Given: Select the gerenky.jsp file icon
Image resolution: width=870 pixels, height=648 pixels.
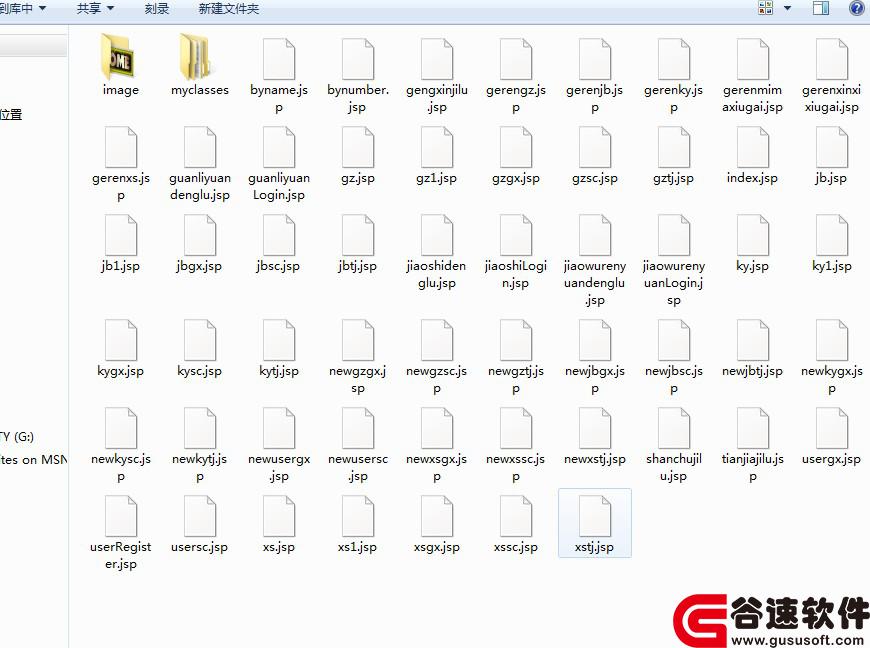Looking at the screenshot, I should (674, 59).
